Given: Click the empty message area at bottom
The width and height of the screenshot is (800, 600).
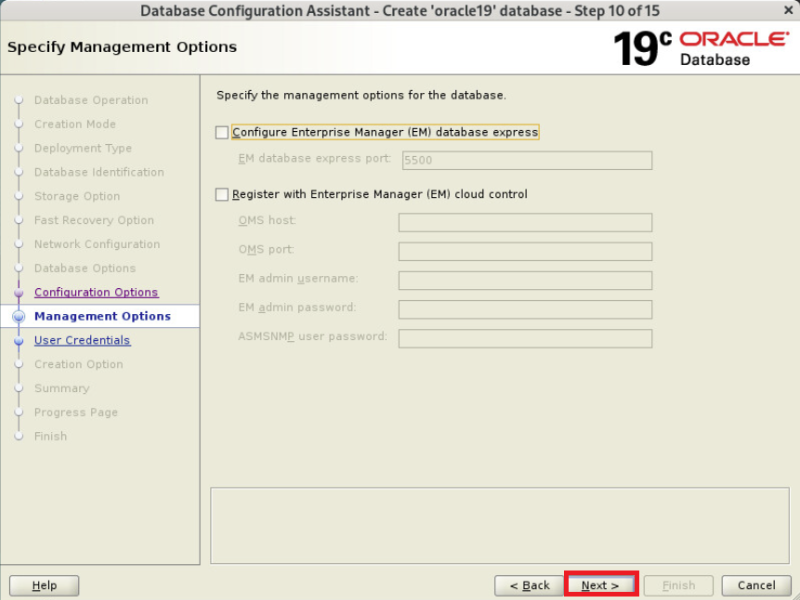Looking at the screenshot, I should click(499, 526).
